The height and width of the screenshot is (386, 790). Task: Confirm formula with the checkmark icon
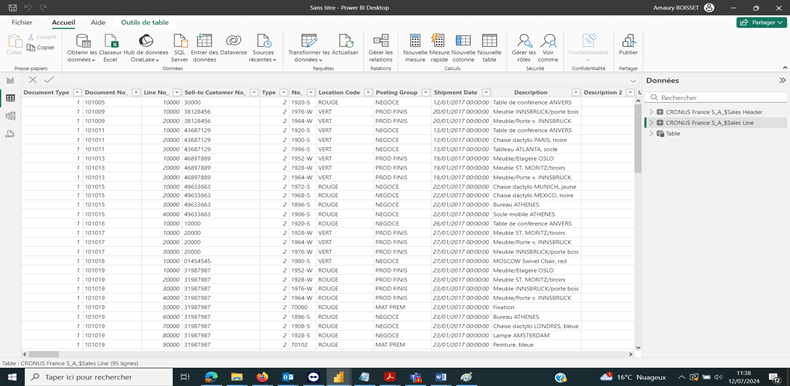pyautogui.click(x=49, y=80)
